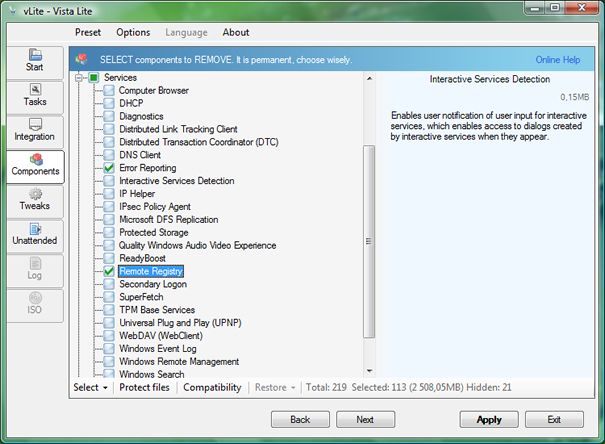Toggle the Services group checkbox
This screenshot has width=605, height=444.
coord(94,78)
